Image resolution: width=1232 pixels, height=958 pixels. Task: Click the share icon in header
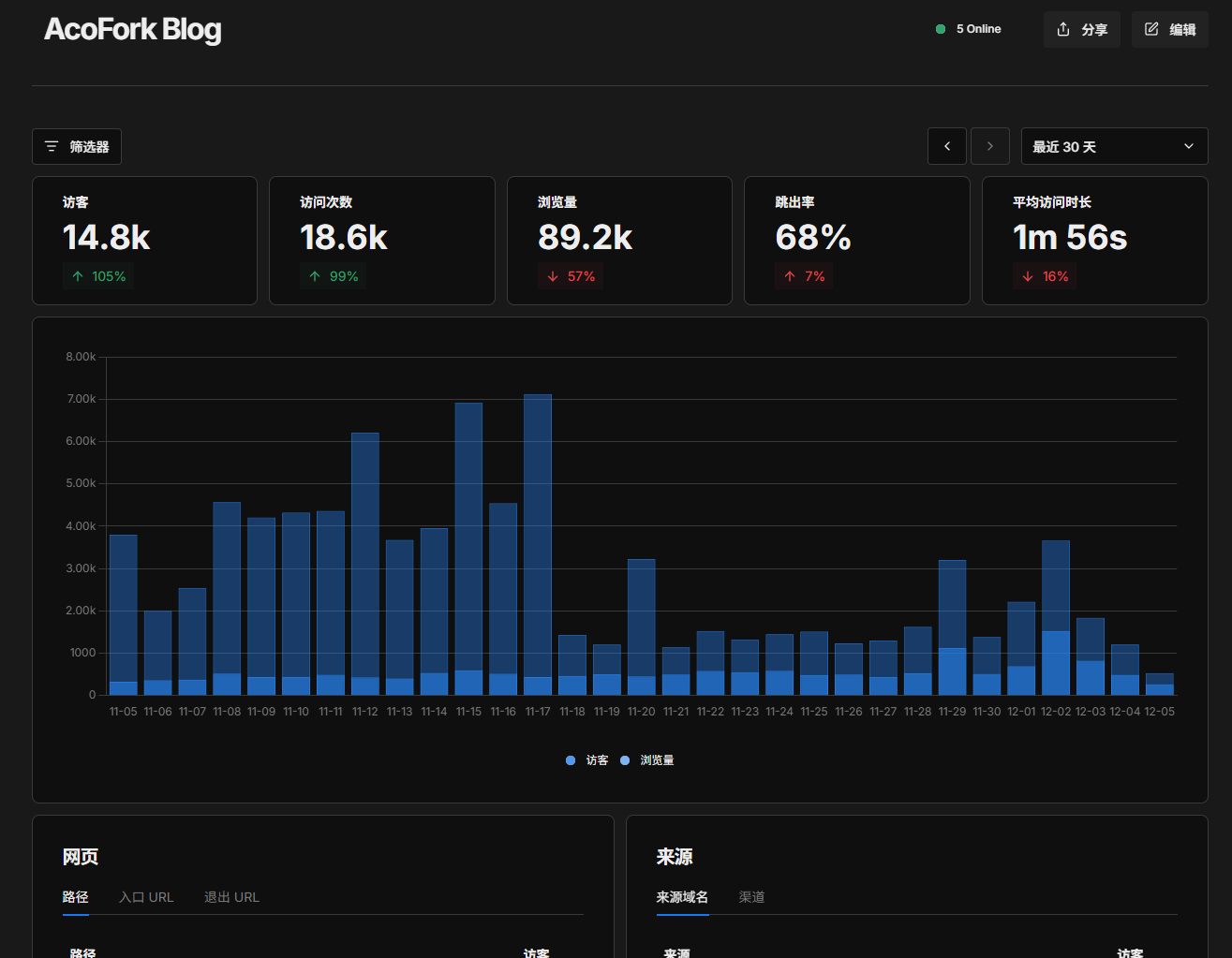1063,29
